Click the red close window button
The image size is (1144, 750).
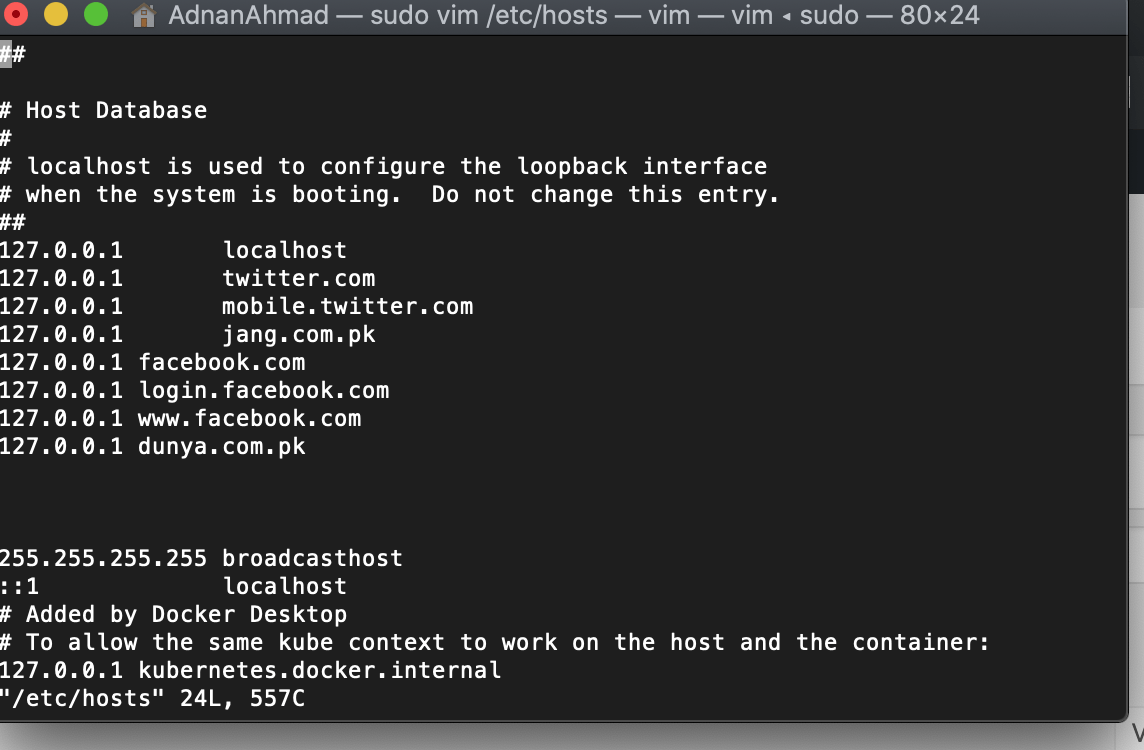15,14
